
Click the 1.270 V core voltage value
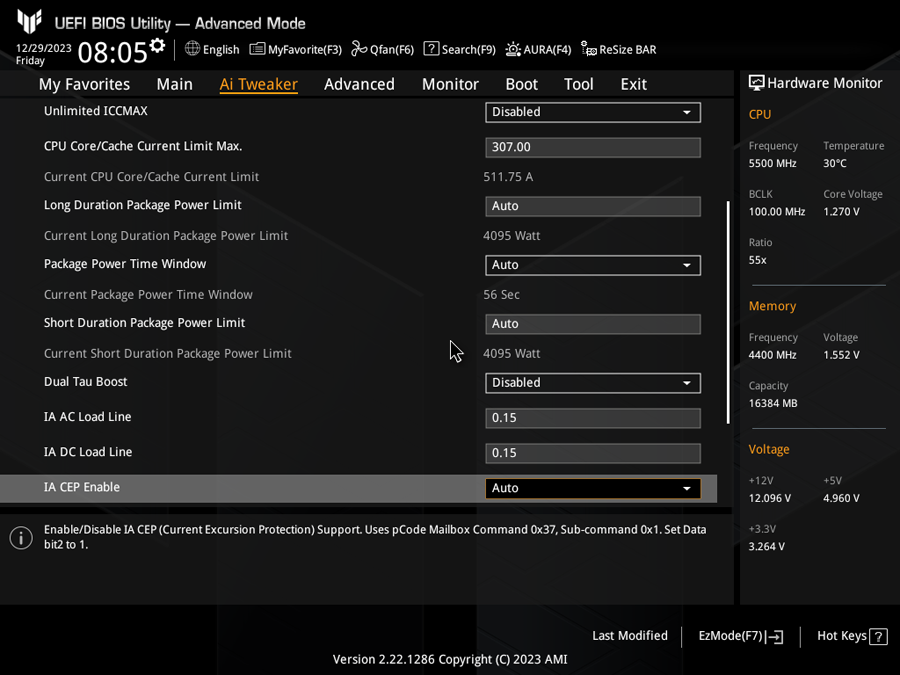(841, 212)
